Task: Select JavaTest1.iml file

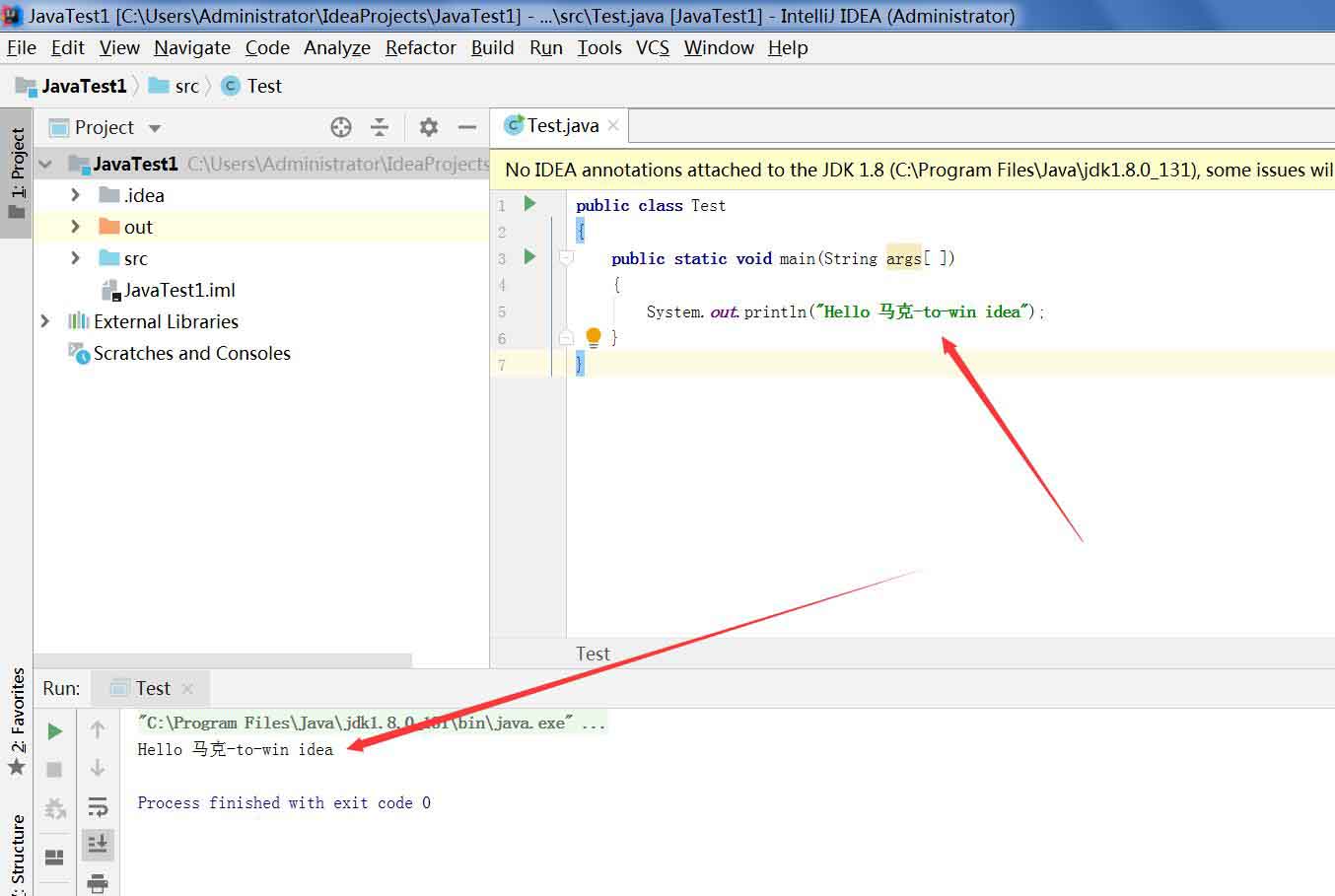Action: (261, 290)
